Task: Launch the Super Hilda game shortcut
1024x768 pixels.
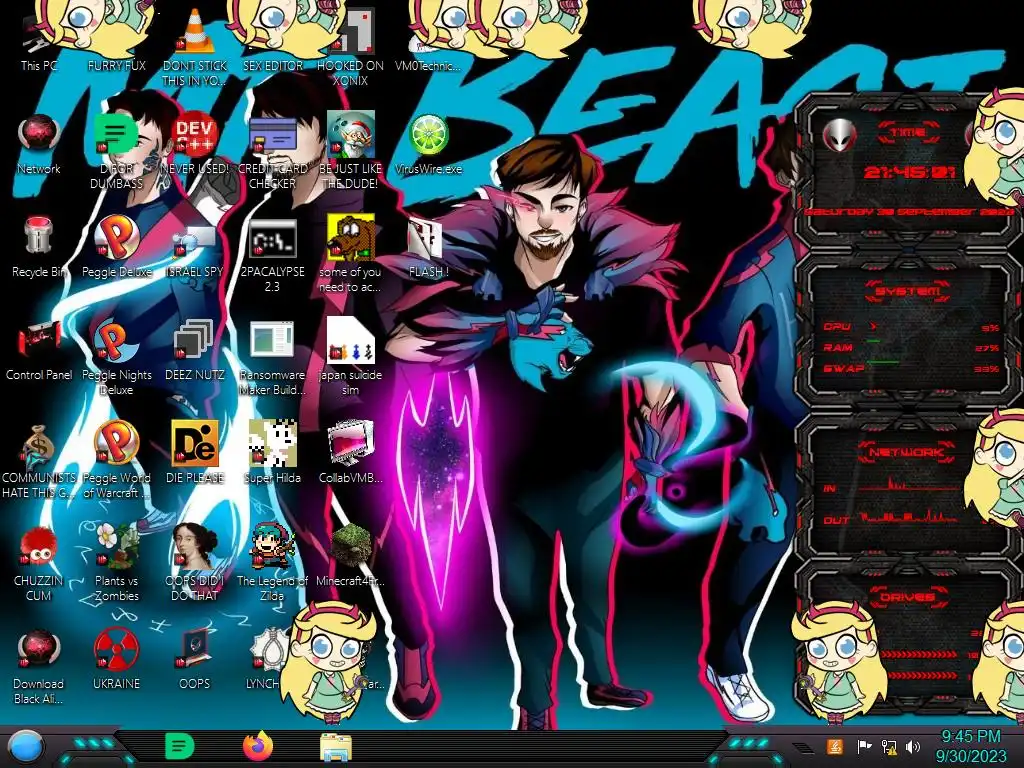Action: click(272, 453)
